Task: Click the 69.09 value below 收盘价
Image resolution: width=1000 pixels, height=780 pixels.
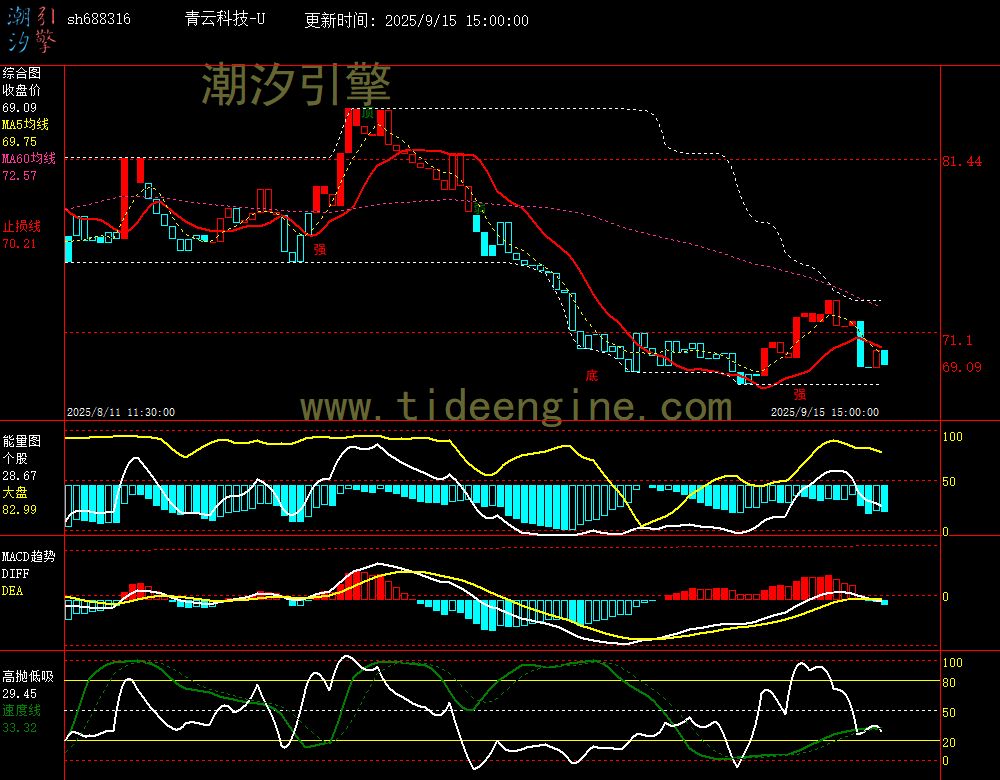Action: [x=20, y=108]
